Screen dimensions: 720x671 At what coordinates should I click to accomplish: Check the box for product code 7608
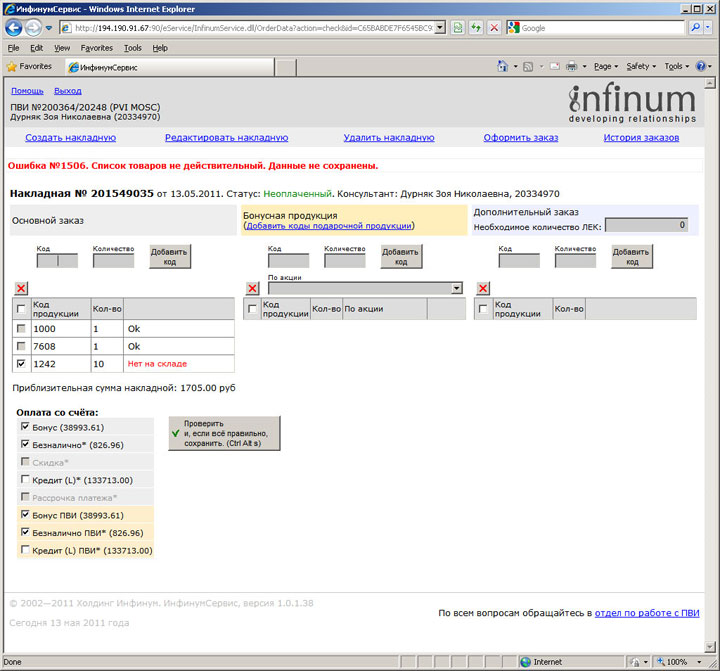(21, 346)
